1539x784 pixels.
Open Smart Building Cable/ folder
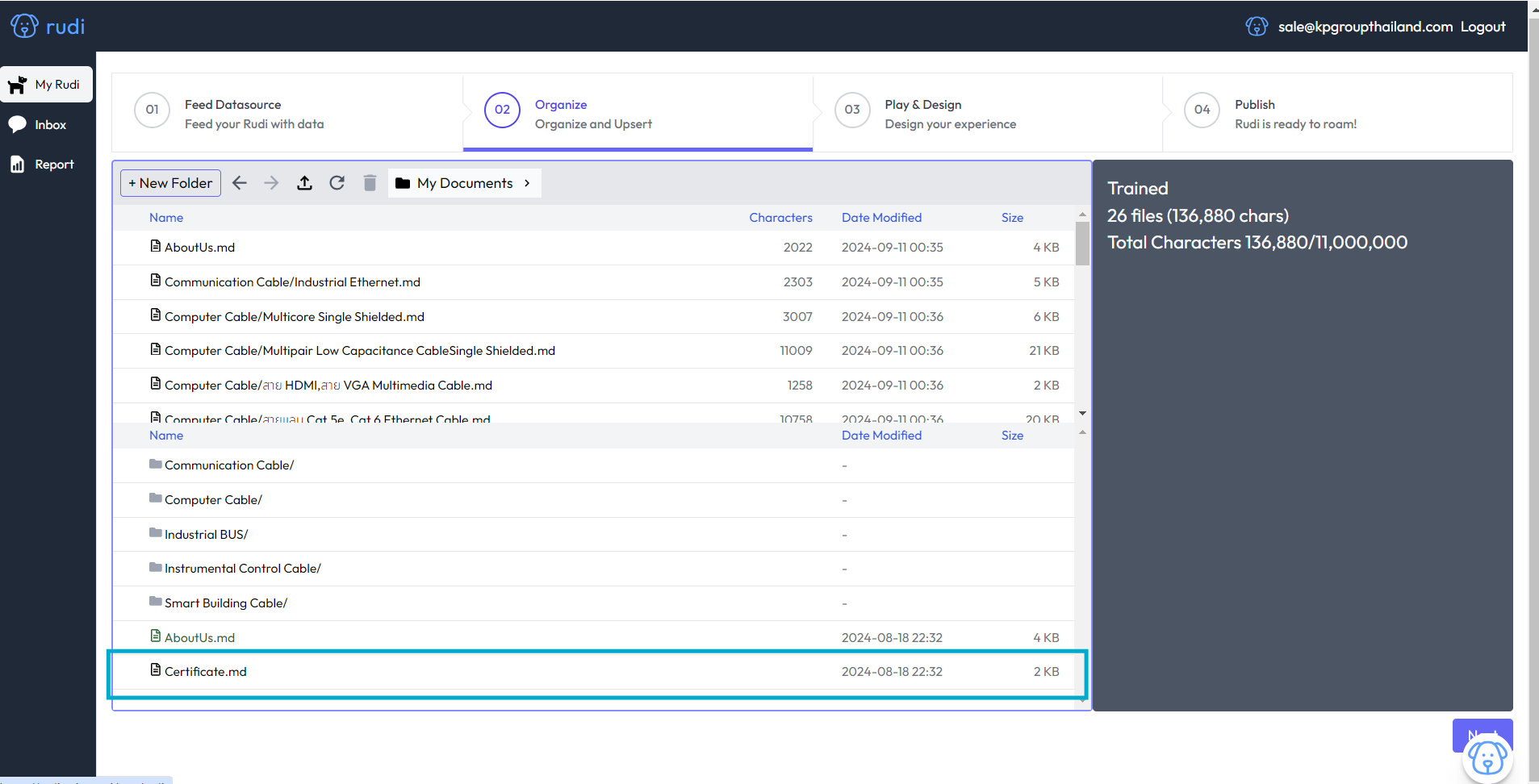[x=593, y=603]
